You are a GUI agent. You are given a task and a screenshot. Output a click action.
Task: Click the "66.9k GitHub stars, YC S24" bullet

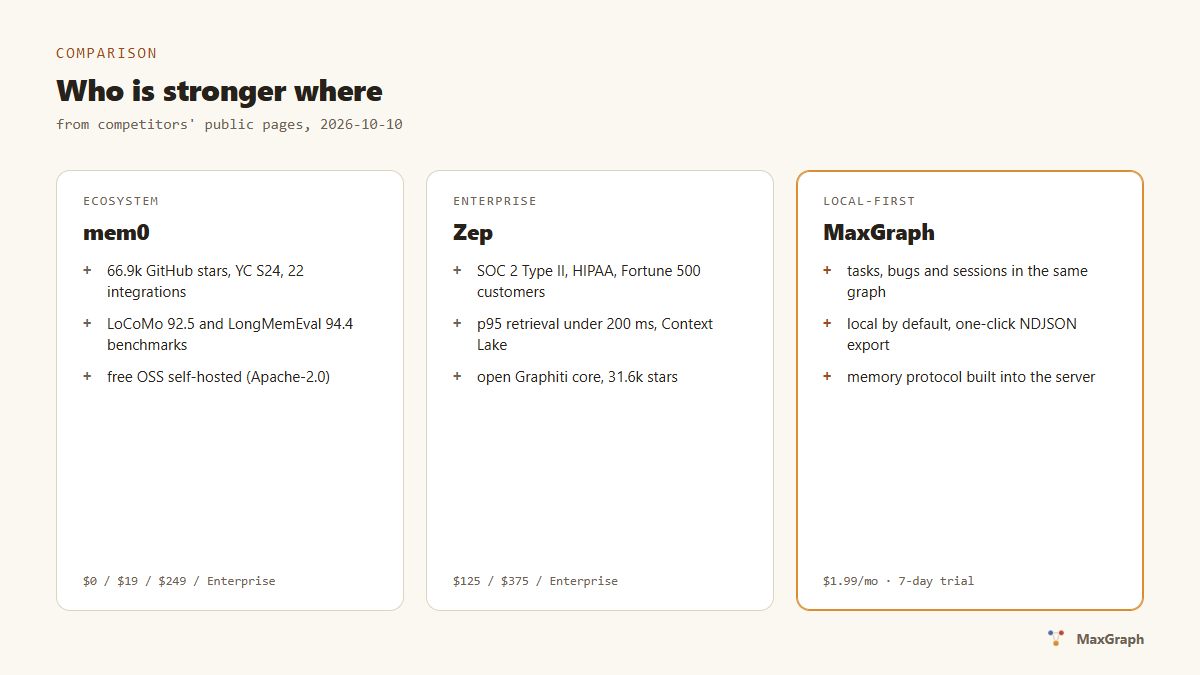tap(205, 281)
